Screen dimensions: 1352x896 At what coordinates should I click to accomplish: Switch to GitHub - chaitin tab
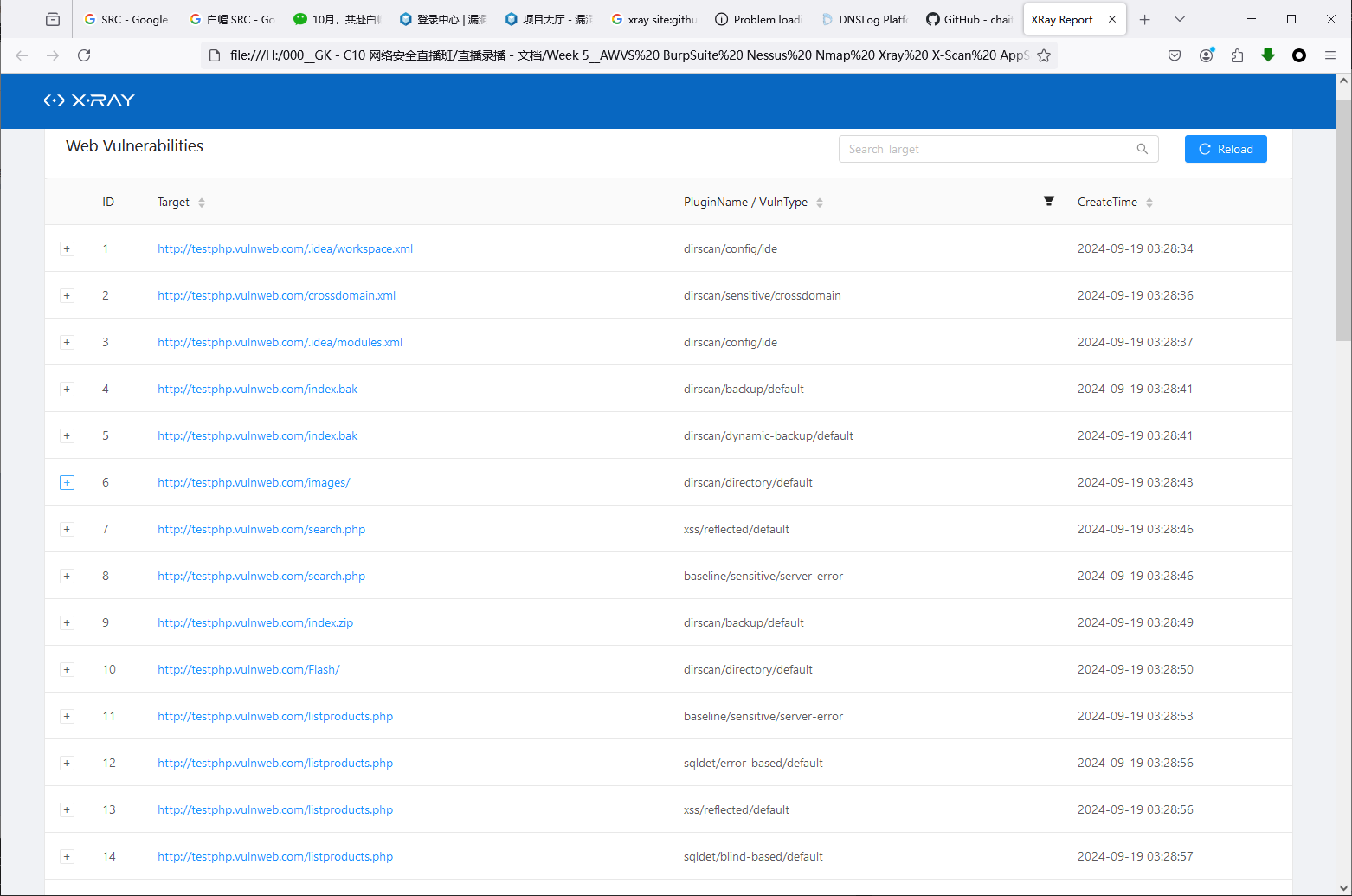click(x=969, y=19)
